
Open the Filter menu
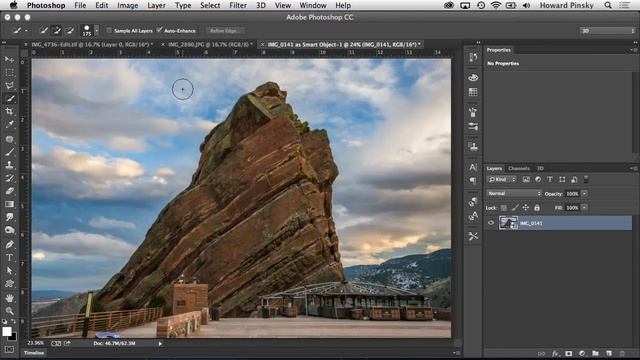(x=238, y=5)
